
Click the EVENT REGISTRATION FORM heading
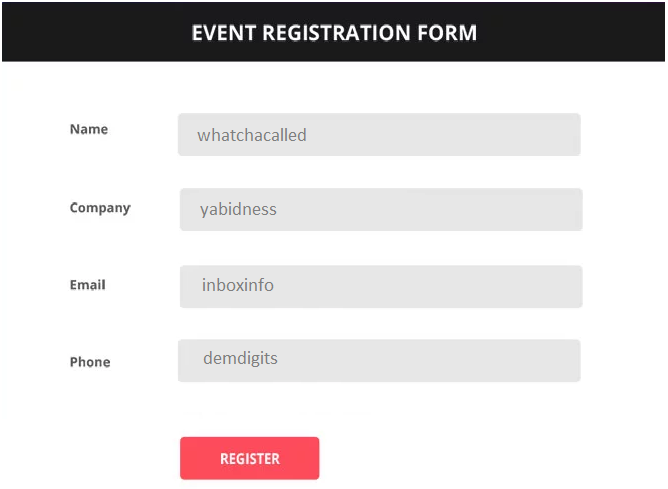click(x=334, y=33)
